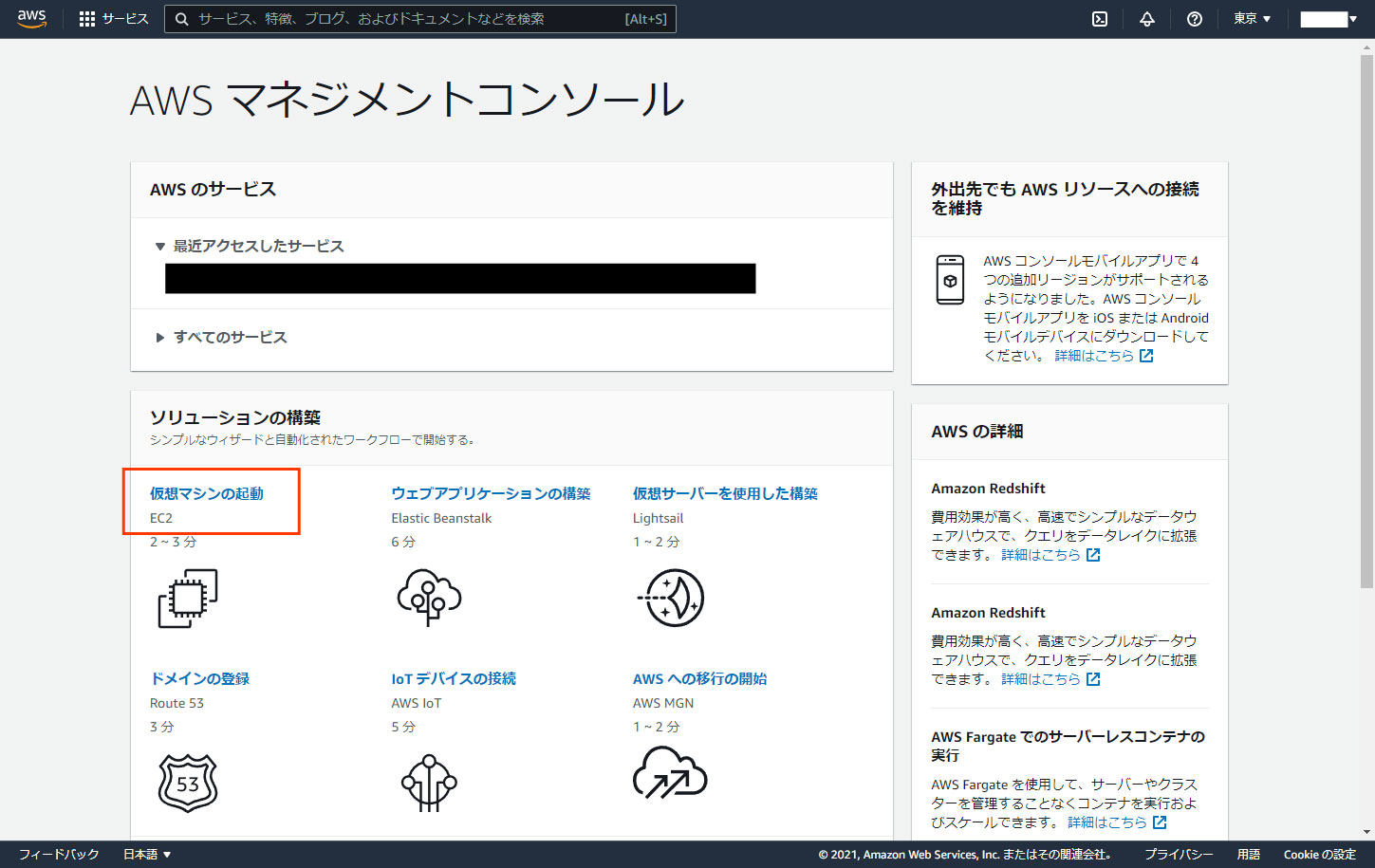Click the AWS IoT device icon
The height and width of the screenshot is (868, 1375).
pos(429,783)
